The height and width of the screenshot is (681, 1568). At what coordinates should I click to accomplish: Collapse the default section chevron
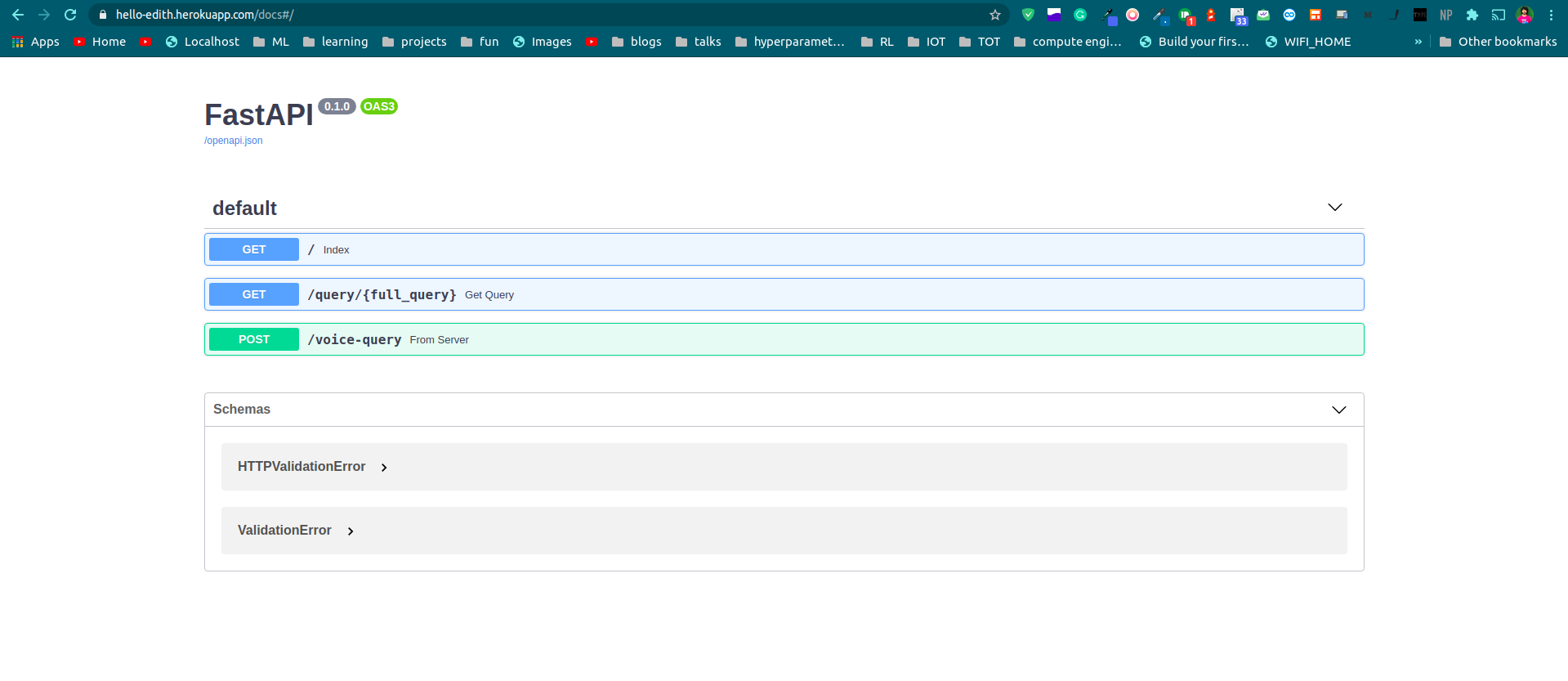pos(1335,208)
